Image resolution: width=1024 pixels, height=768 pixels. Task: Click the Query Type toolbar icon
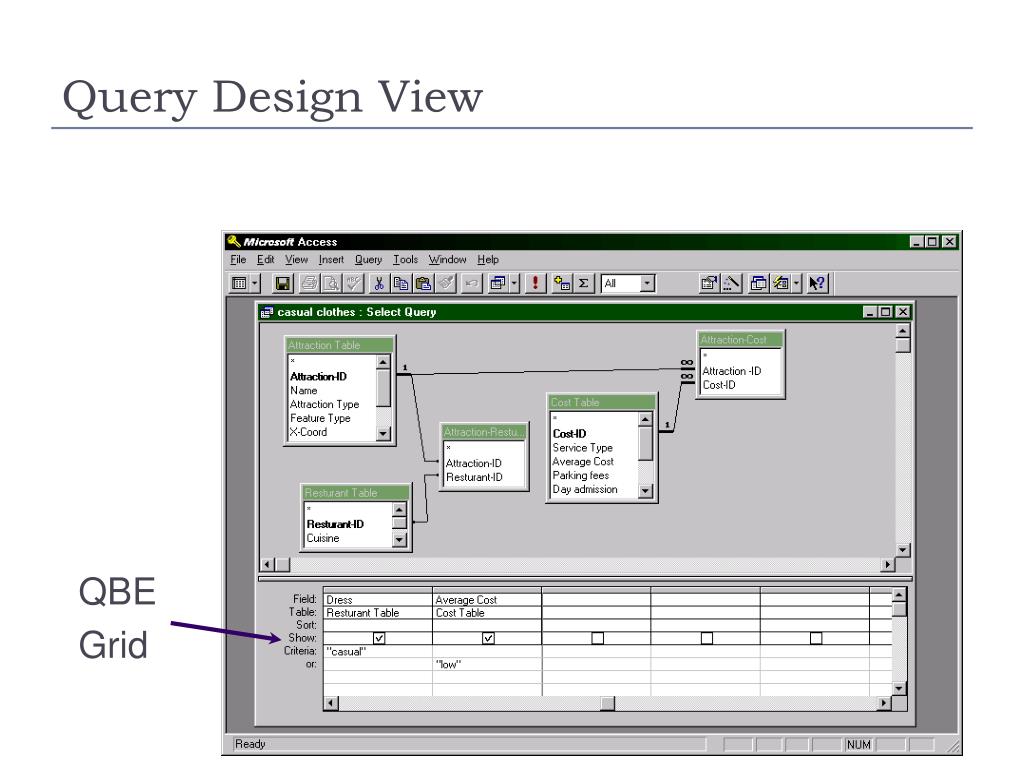[x=498, y=283]
